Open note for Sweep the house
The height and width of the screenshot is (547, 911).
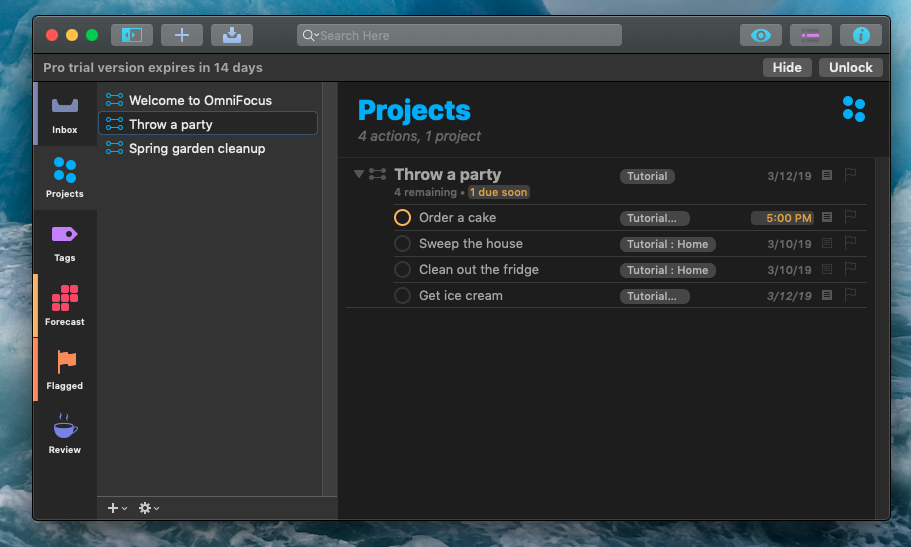coord(827,243)
